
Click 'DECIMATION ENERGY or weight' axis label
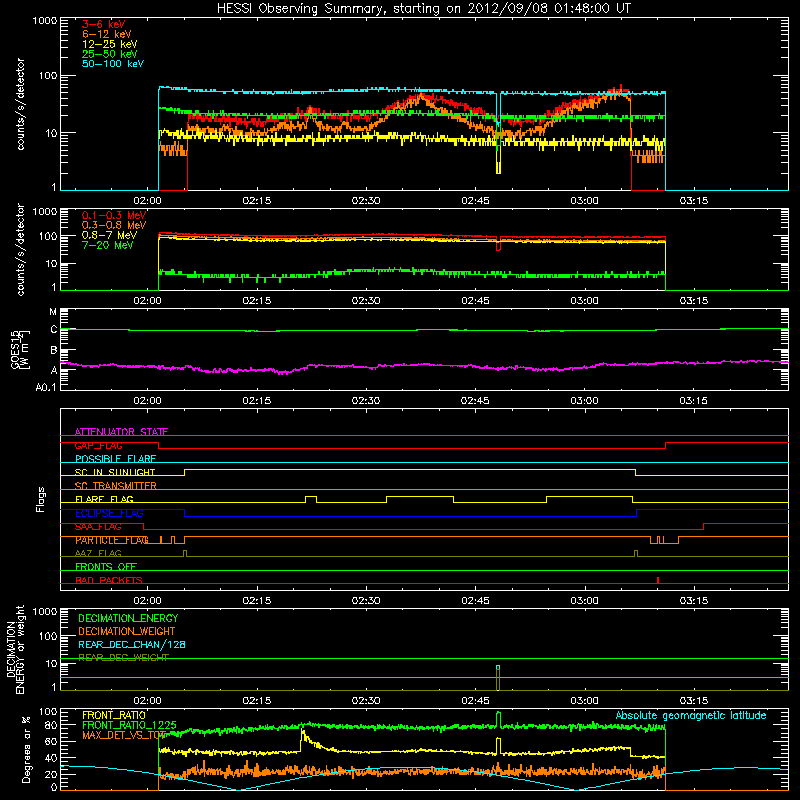[15, 649]
